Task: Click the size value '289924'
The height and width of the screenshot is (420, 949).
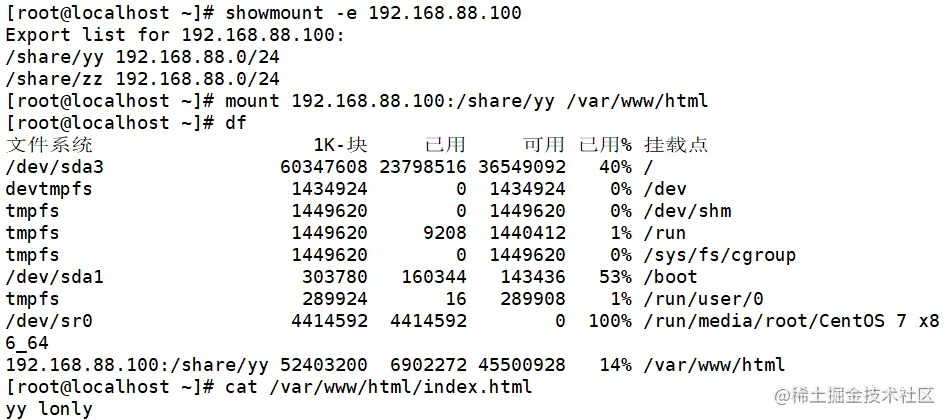Action: (x=335, y=299)
